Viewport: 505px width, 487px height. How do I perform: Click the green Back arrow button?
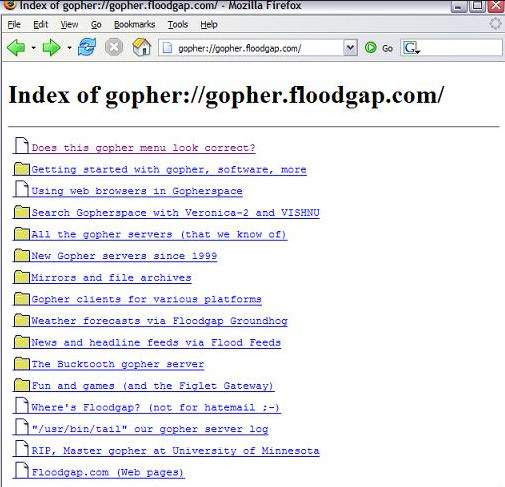pos(16,48)
